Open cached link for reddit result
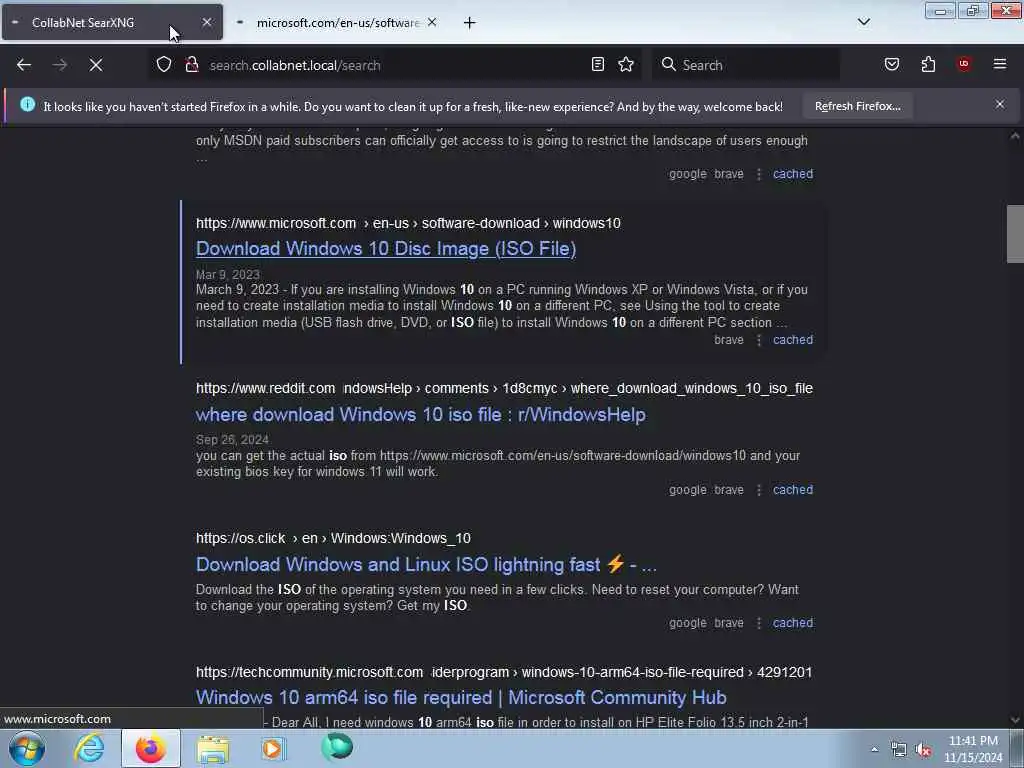Viewport: 1024px width, 768px height. pos(793,490)
